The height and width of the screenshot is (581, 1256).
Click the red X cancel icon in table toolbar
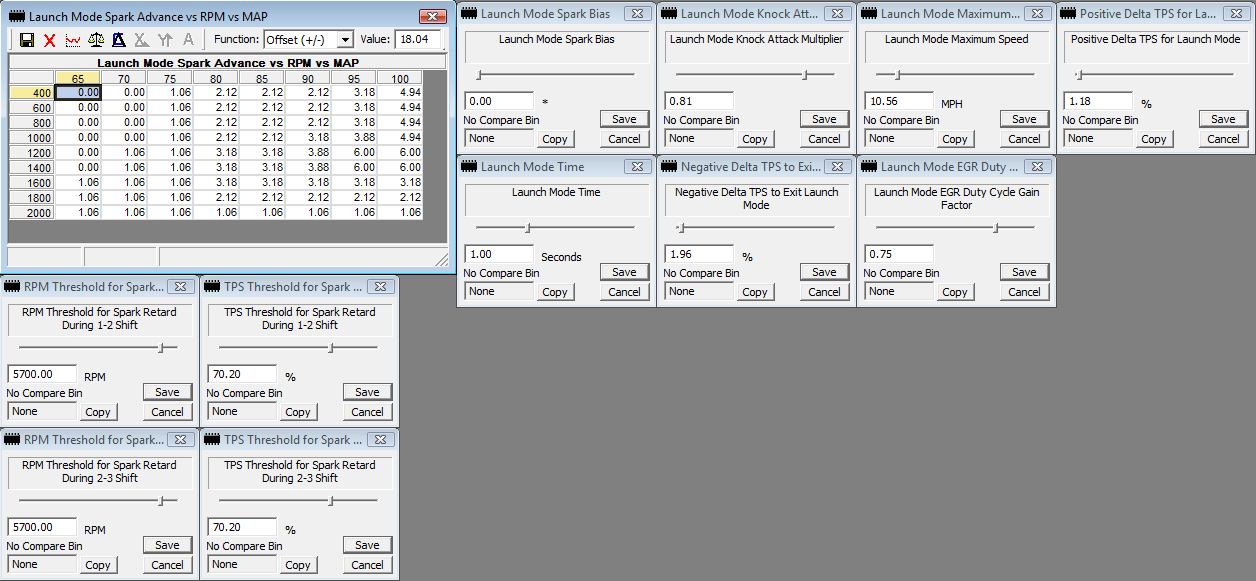tap(50, 40)
